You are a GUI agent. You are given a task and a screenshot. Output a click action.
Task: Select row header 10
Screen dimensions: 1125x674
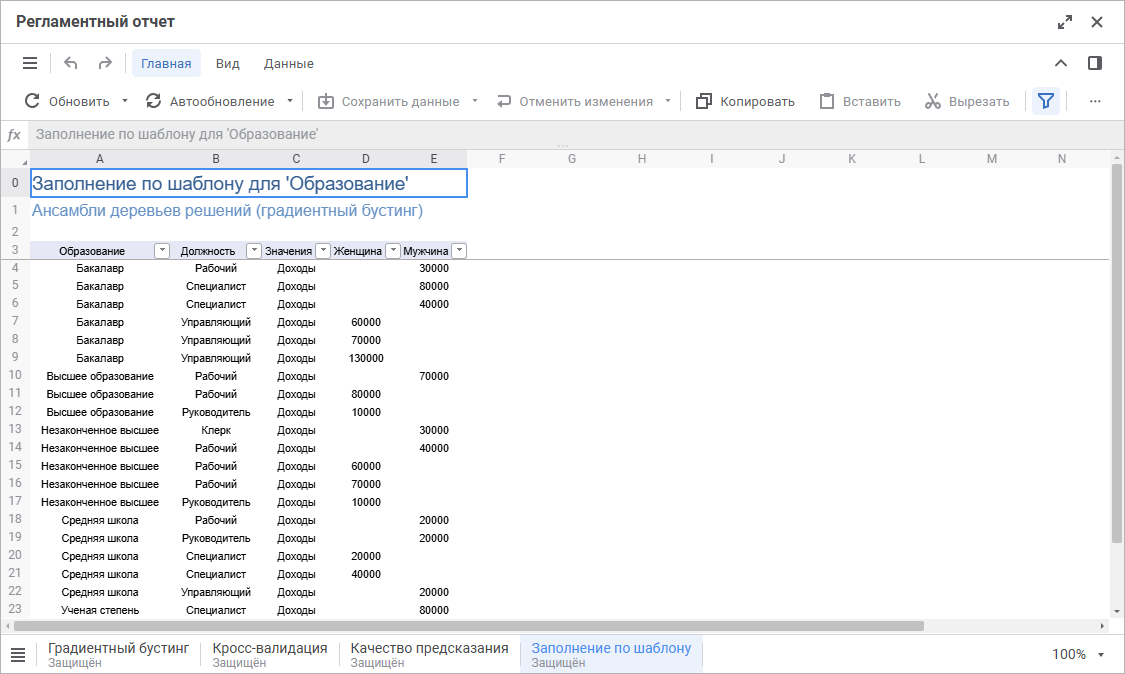[15, 375]
